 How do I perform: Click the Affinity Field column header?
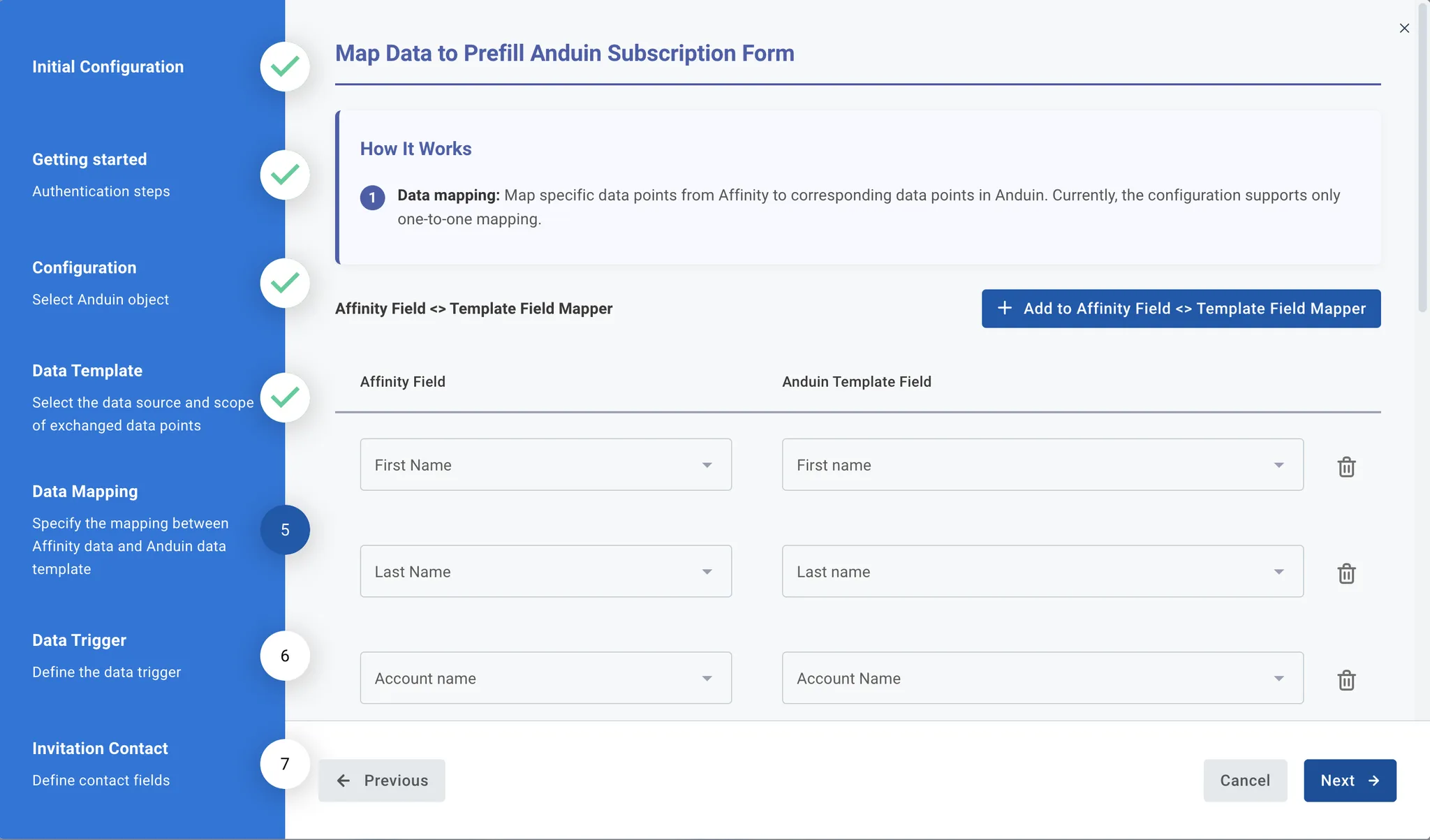(403, 382)
